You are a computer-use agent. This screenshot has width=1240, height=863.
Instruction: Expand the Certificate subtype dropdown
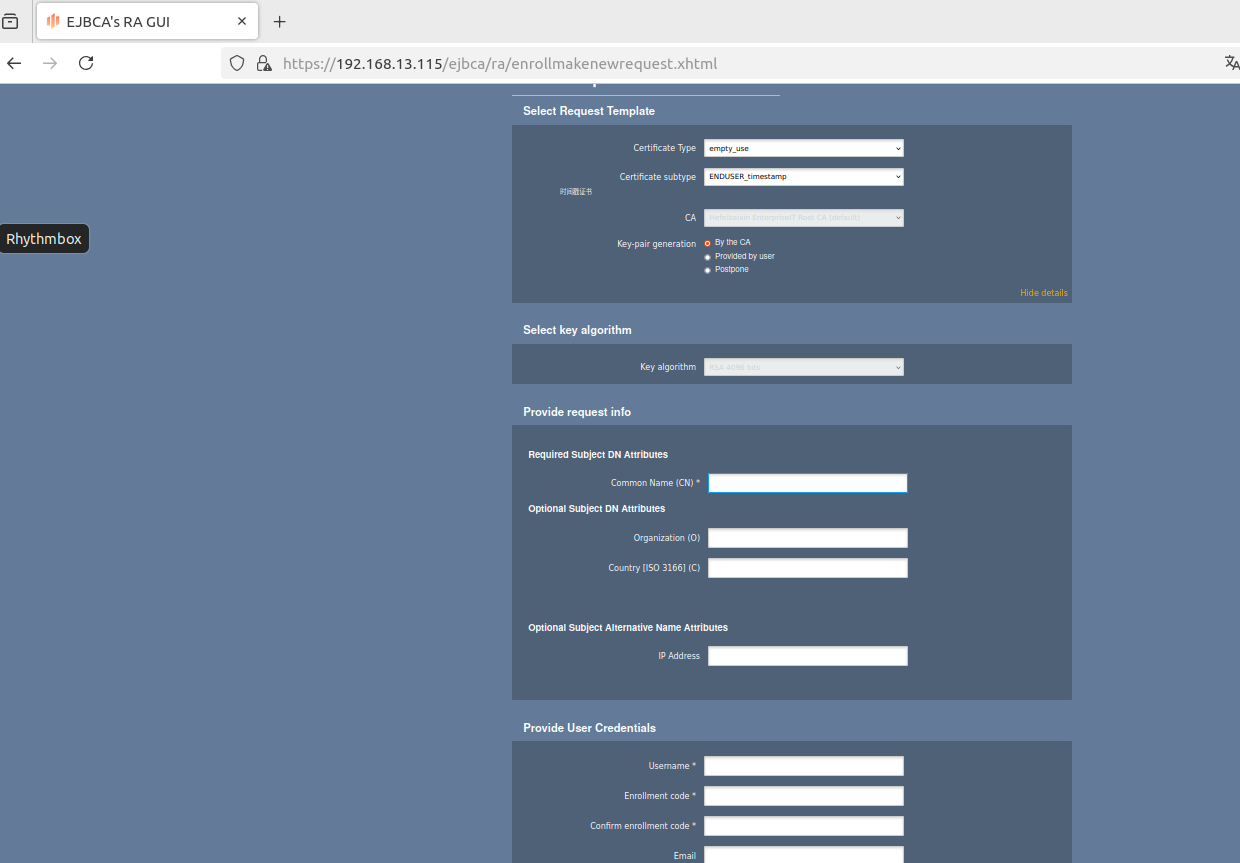coord(803,177)
